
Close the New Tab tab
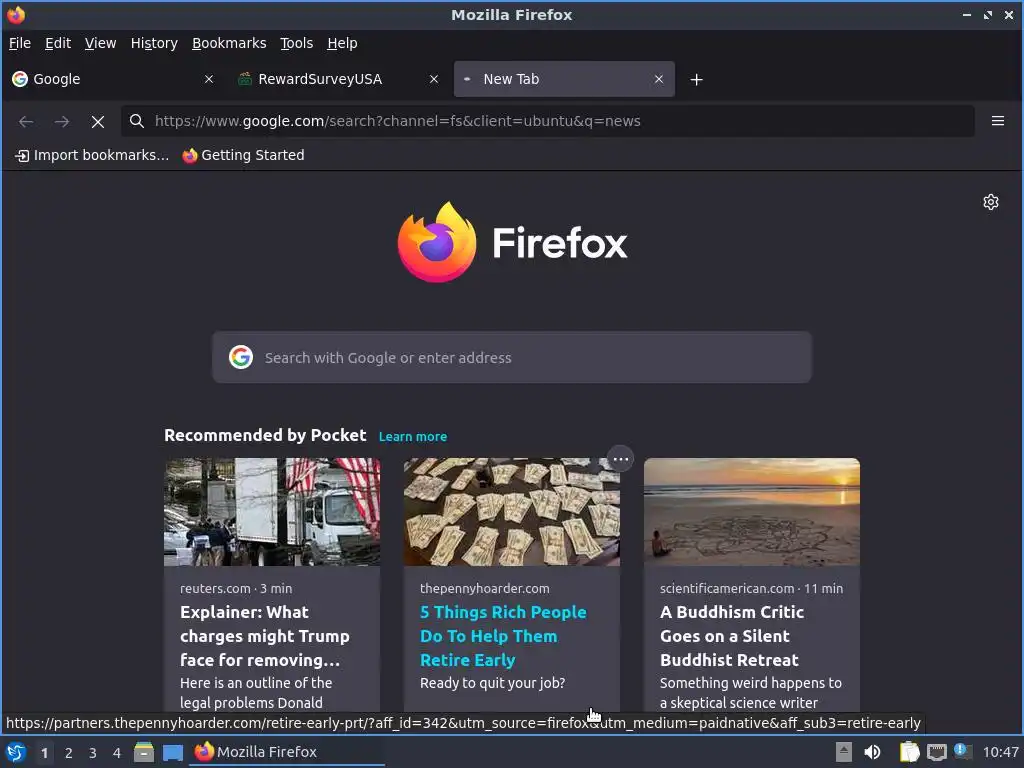tap(658, 79)
